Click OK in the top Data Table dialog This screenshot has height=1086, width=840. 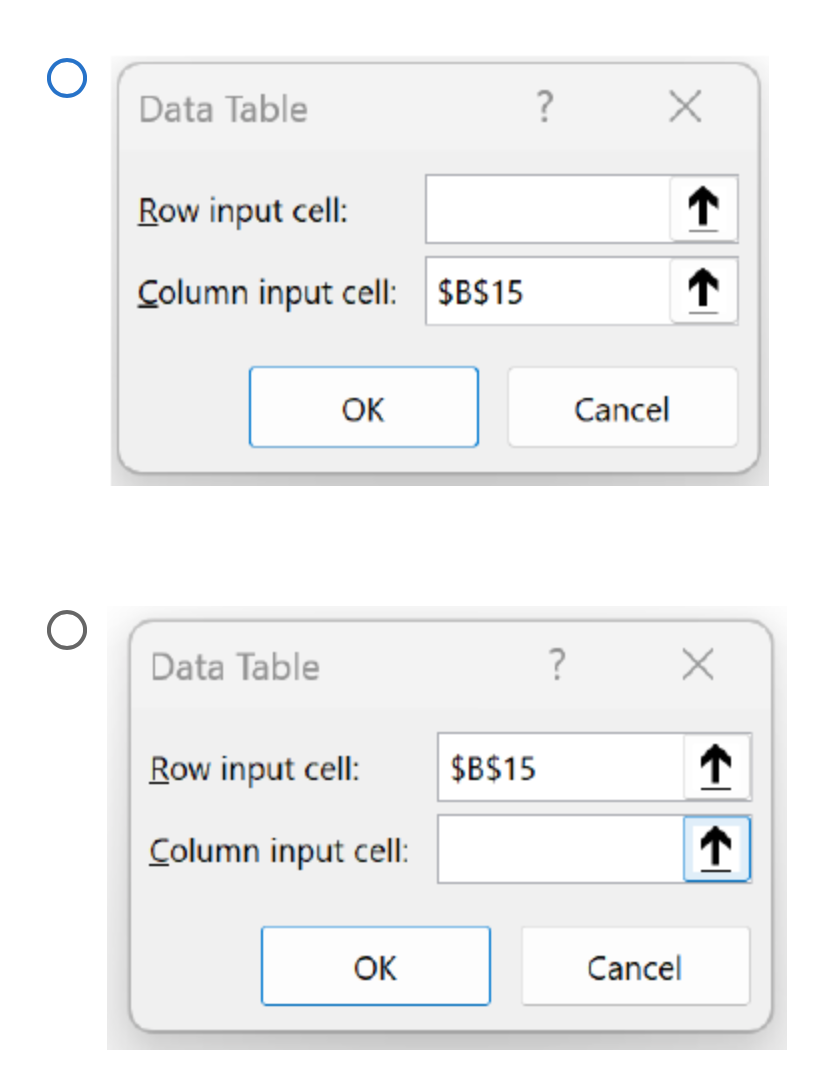tap(364, 407)
